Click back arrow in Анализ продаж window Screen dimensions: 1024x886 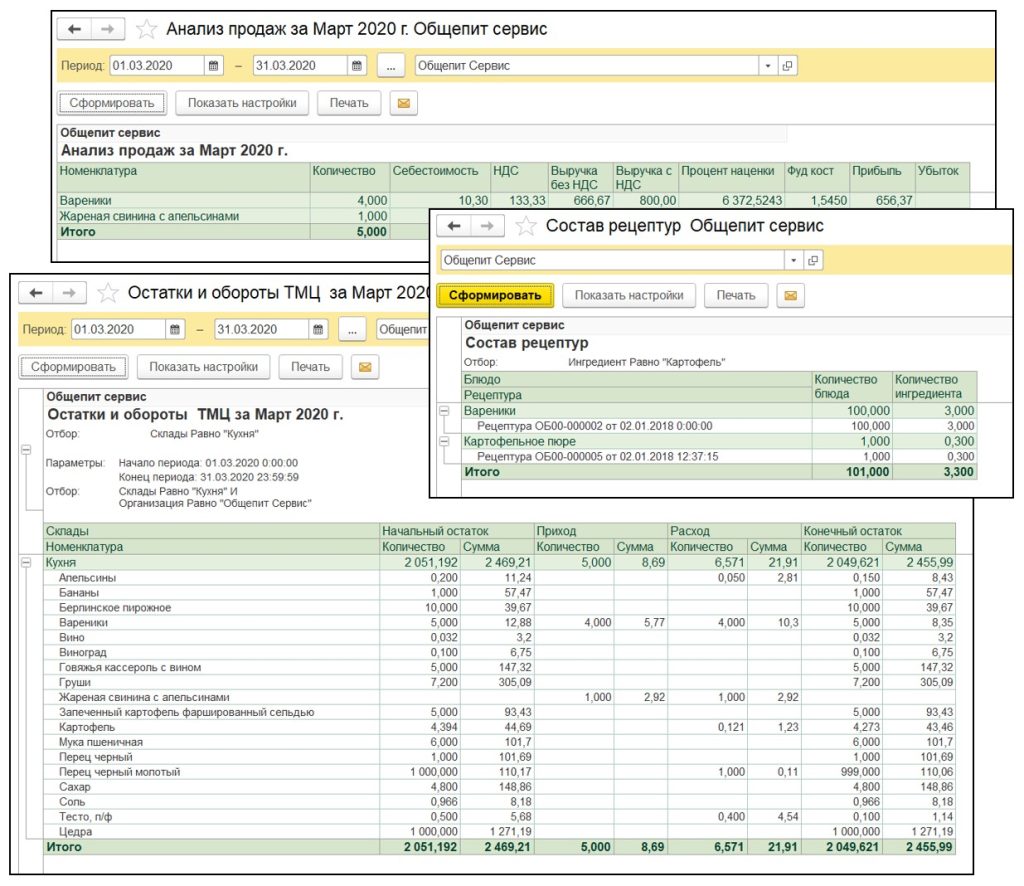point(74,29)
